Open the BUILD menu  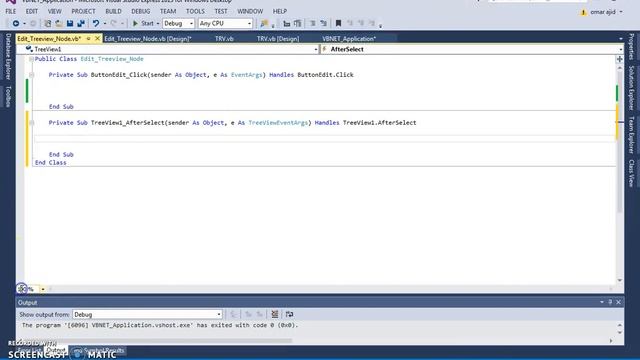(113, 11)
